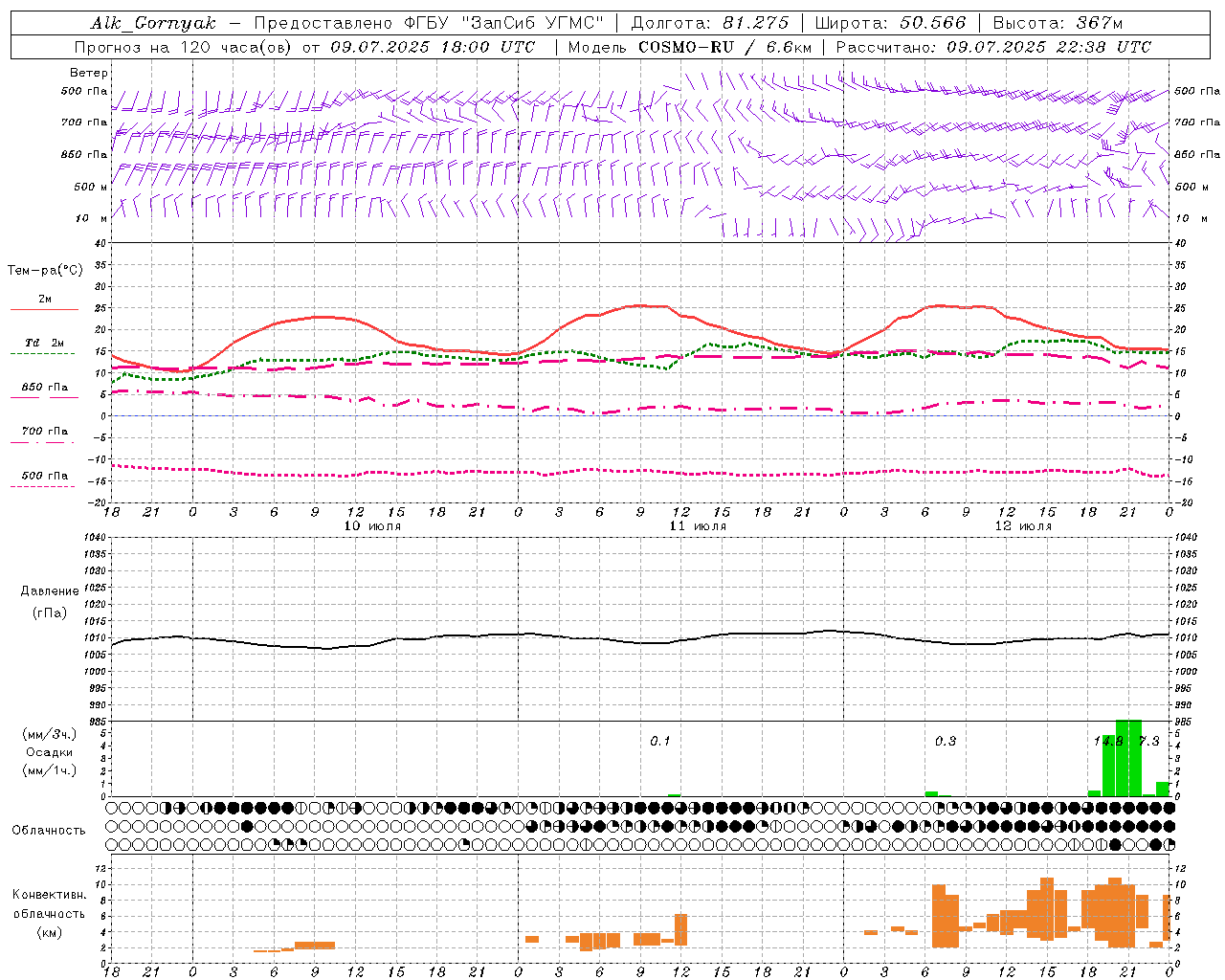
Task: Click the Конвективн. label text
Action: (49, 895)
